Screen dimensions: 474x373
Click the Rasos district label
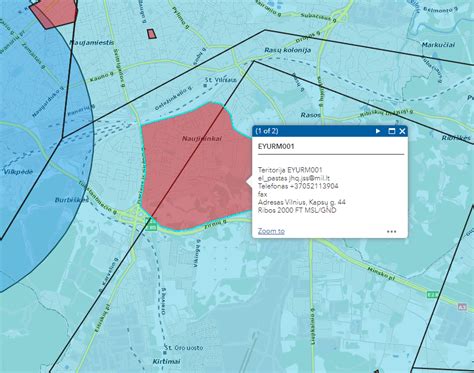pos(310,115)
